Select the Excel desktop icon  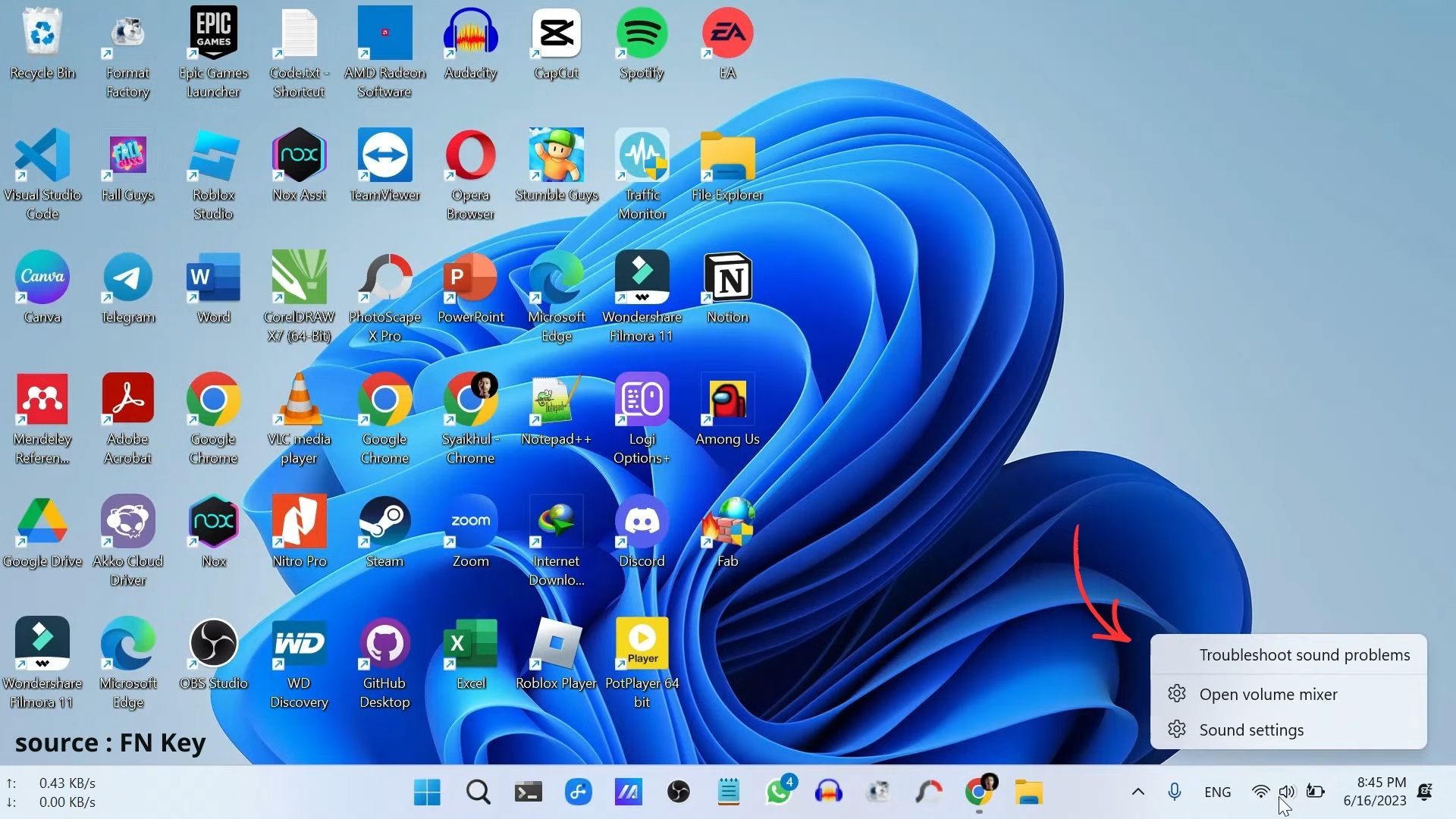470,654
